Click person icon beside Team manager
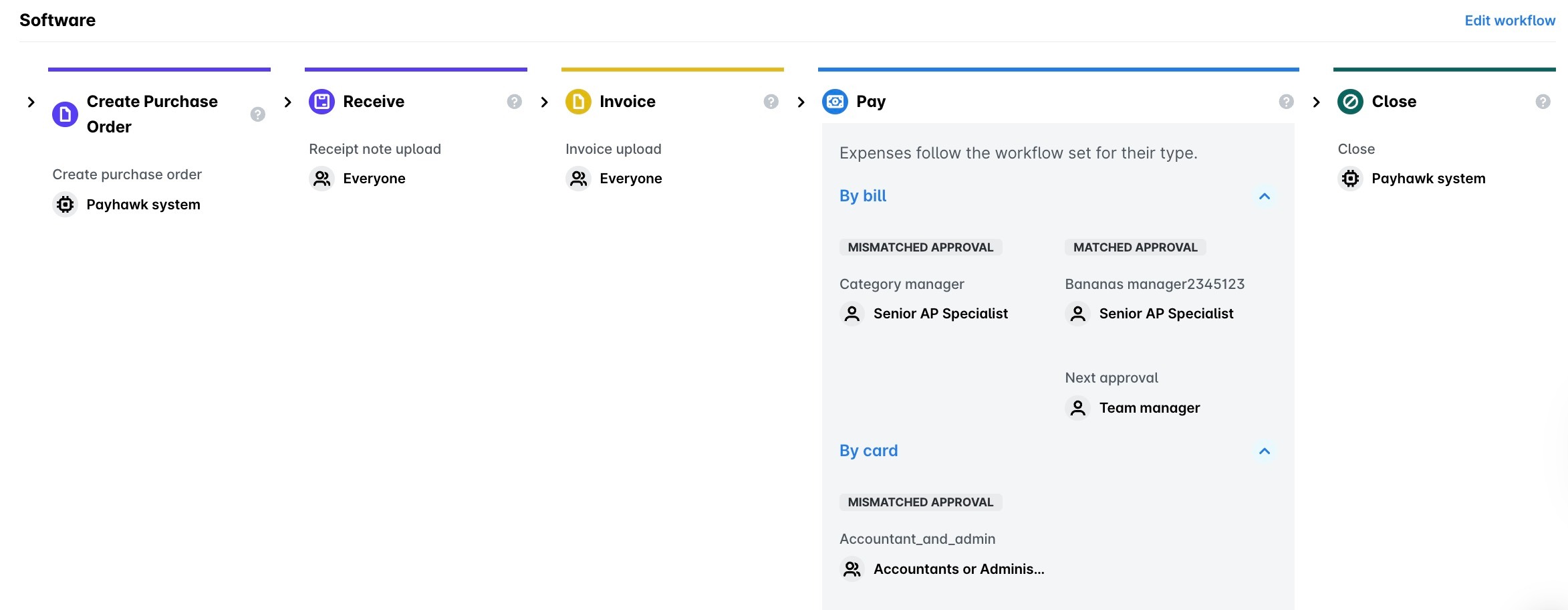1568x610 pixels. (x=1077, y=408)
